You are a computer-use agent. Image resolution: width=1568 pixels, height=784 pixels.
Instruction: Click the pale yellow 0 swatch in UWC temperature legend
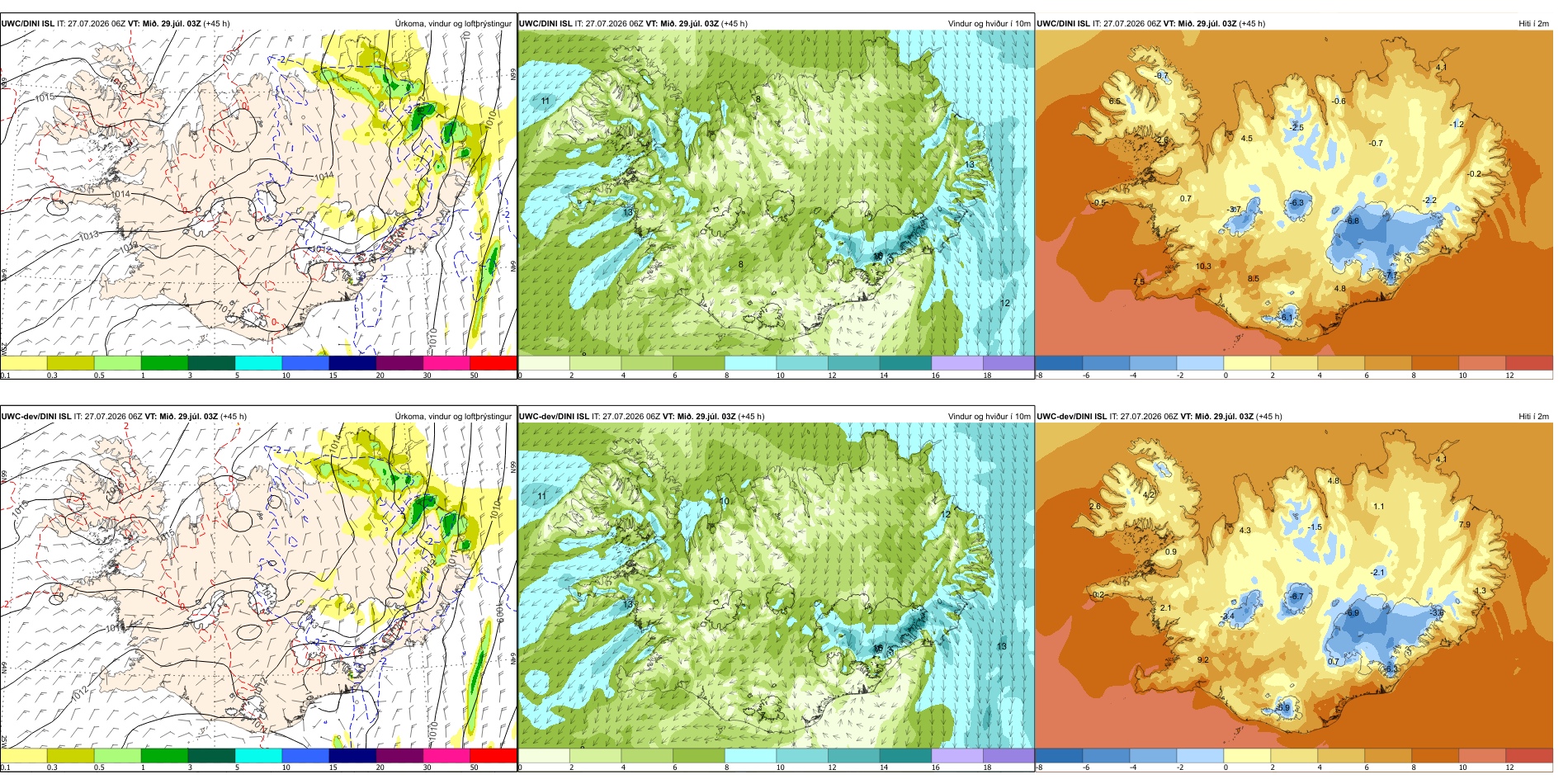[x=1247, y=363]
